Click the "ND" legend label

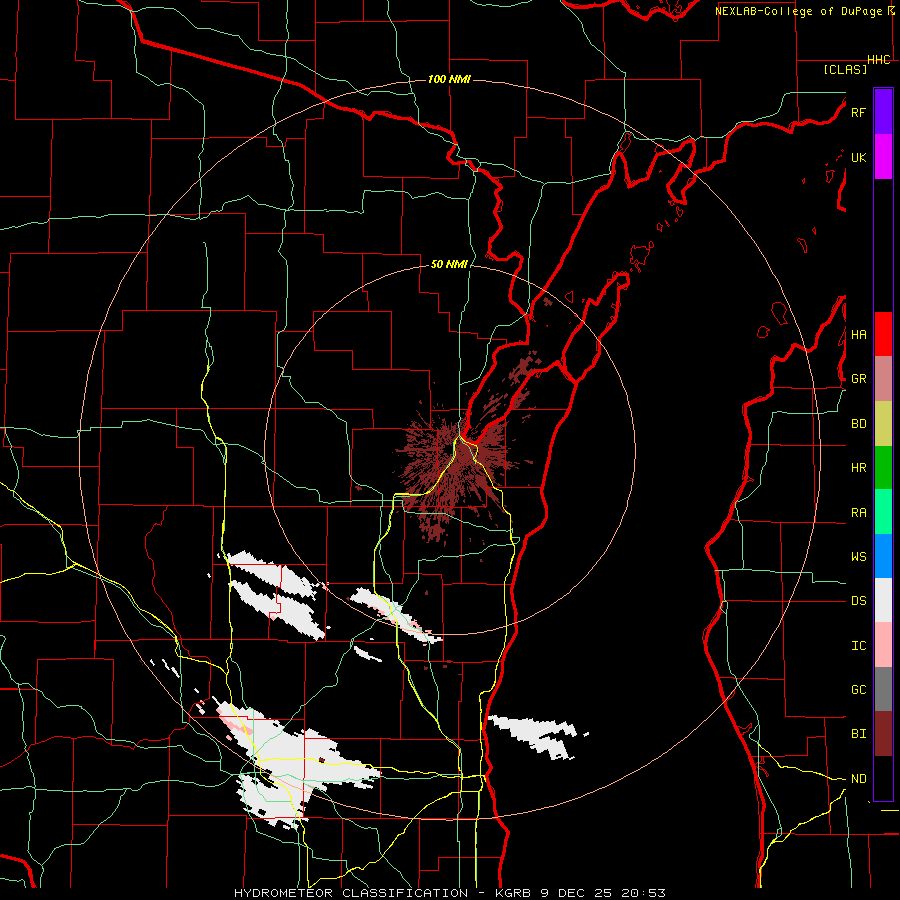pyautogui.click(x=858, y=779)
